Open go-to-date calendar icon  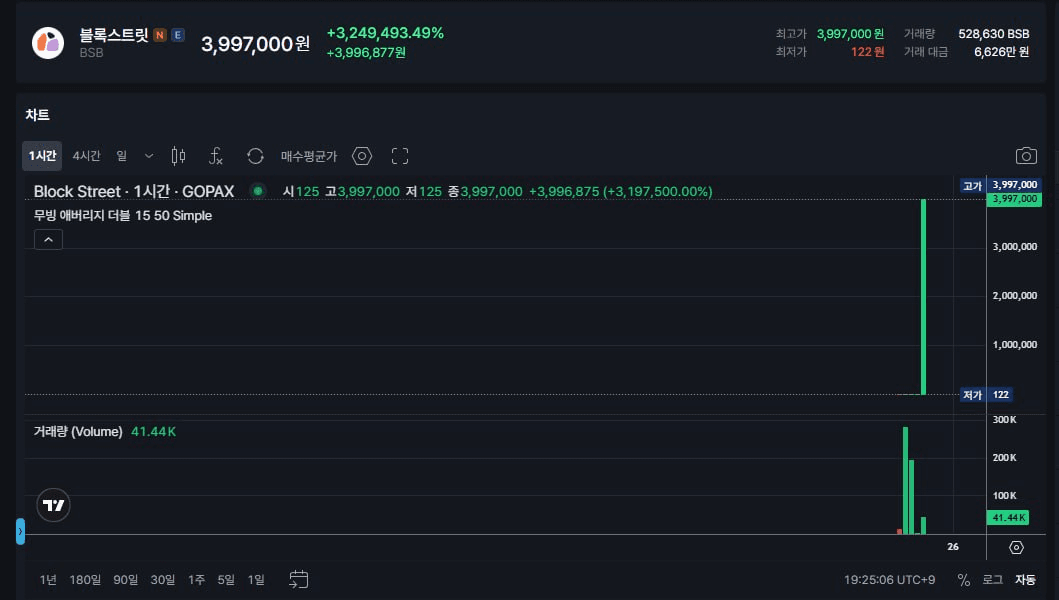pyautogui.click(x=298, y=579)
